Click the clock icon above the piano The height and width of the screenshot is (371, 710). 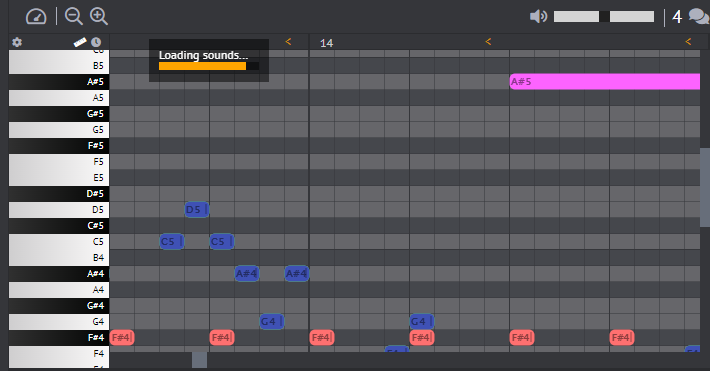pos(96,42)
